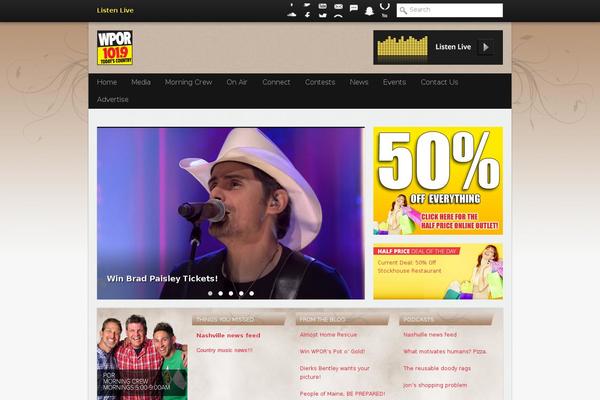This screenshot has height=400, width=600.
Task: Open Win WPOR's Pot o' Gold! post
Action: (x=332, y=351)
